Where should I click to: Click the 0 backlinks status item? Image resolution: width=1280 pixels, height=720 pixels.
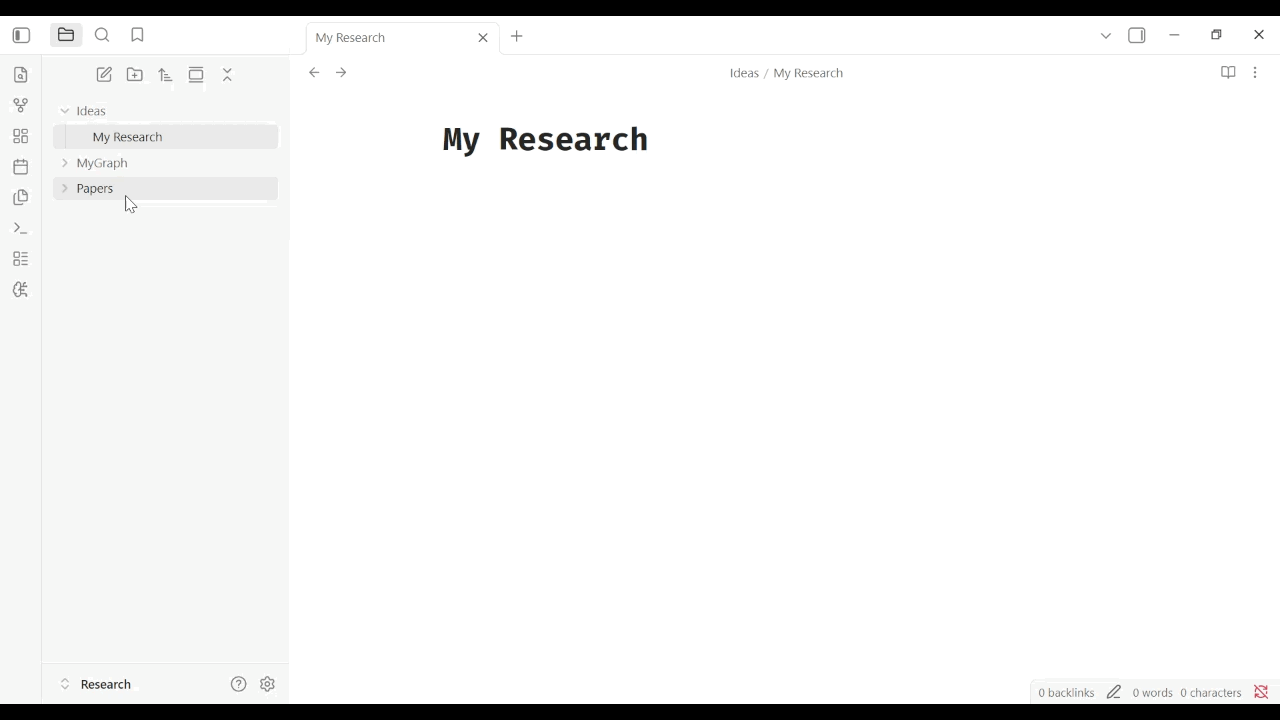(1066, 692)
